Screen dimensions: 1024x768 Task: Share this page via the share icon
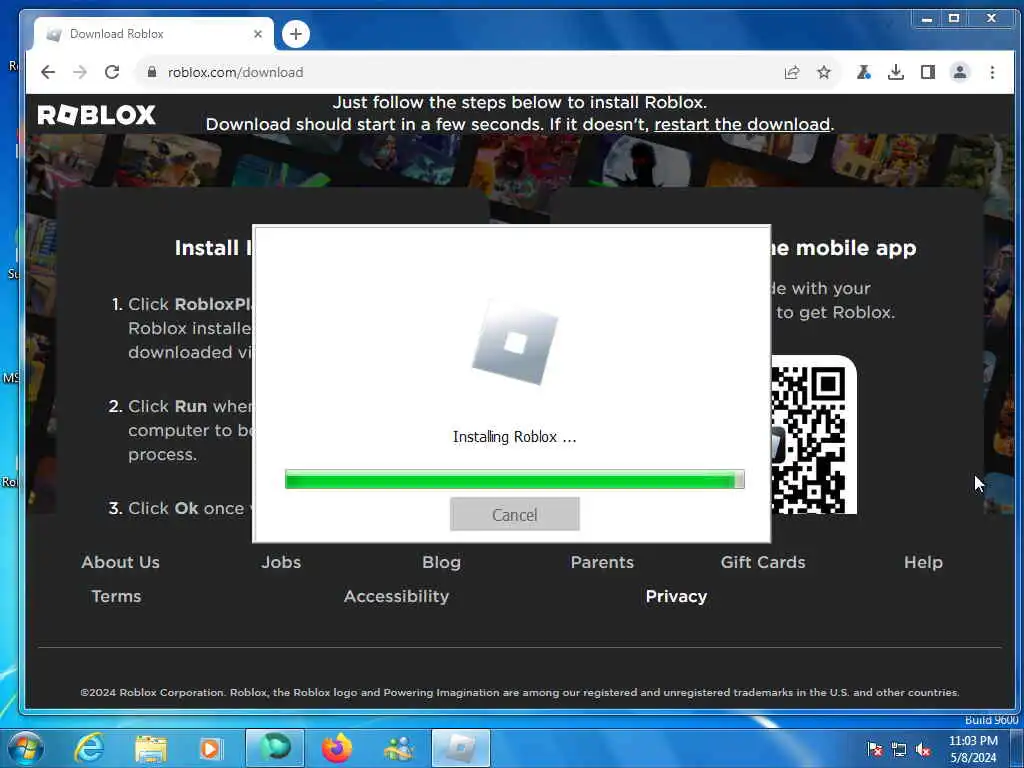792,72
